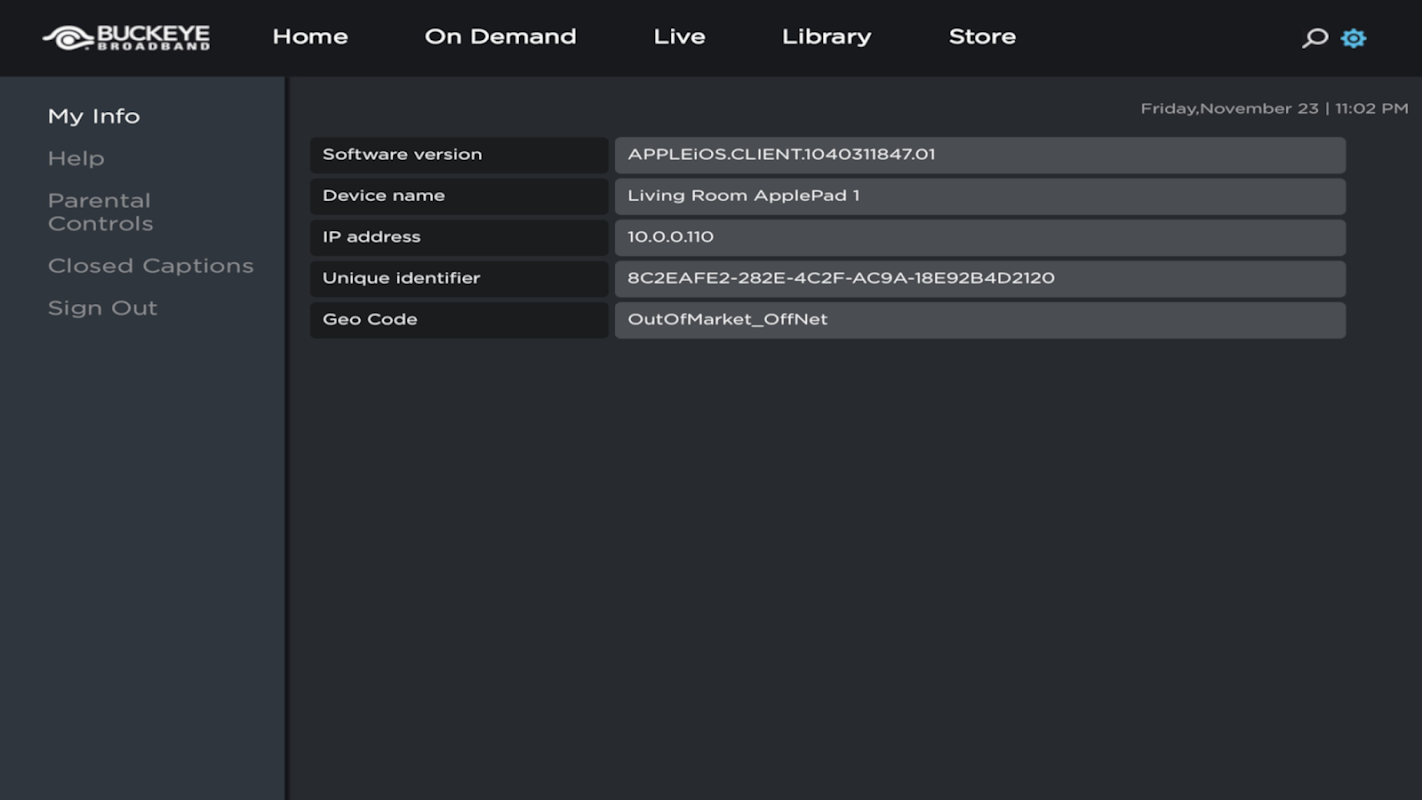1422x800 pixels.
Task: Select Closed Captions in the sidebar
Action: coord(151,266)
